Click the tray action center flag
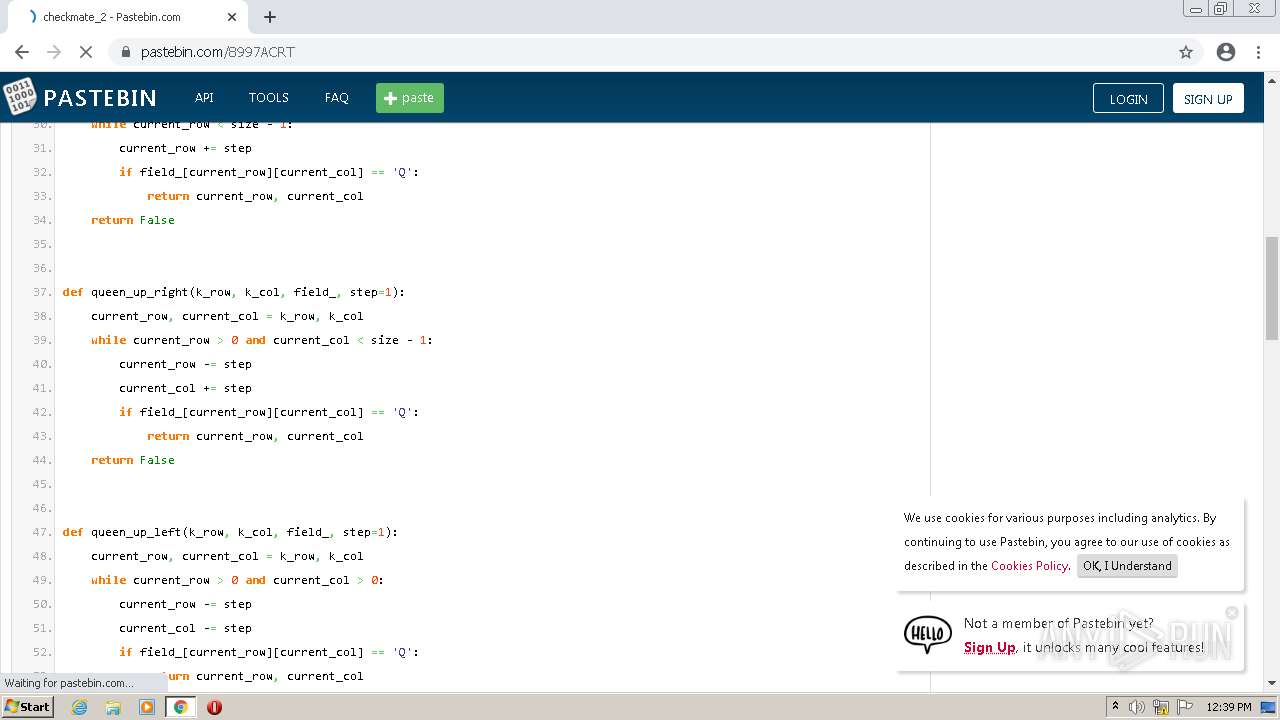This screenshot has width=1280, height=720. (1185, 707)
